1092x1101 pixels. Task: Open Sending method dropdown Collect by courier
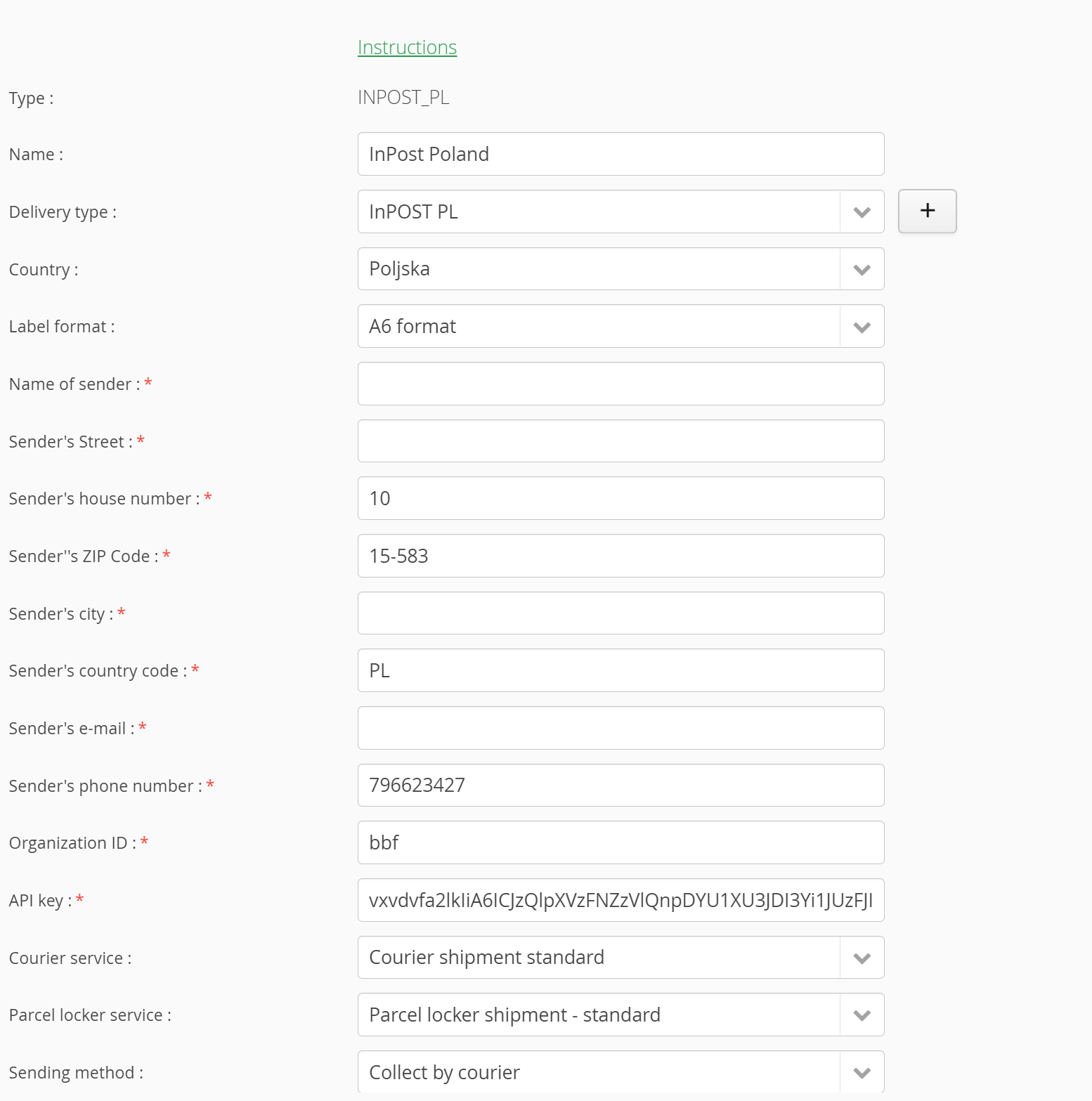pyautogui.click(x=620, y=1071)
